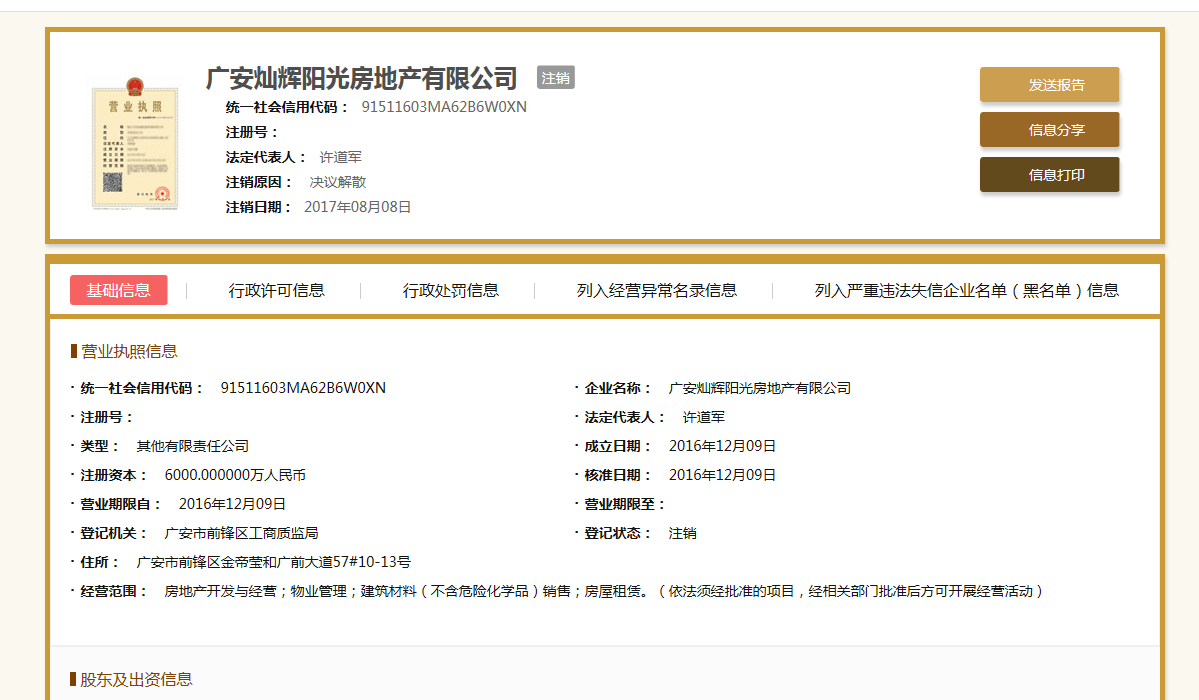
Task: Select the 基础信息 tab
Action: 119,290
